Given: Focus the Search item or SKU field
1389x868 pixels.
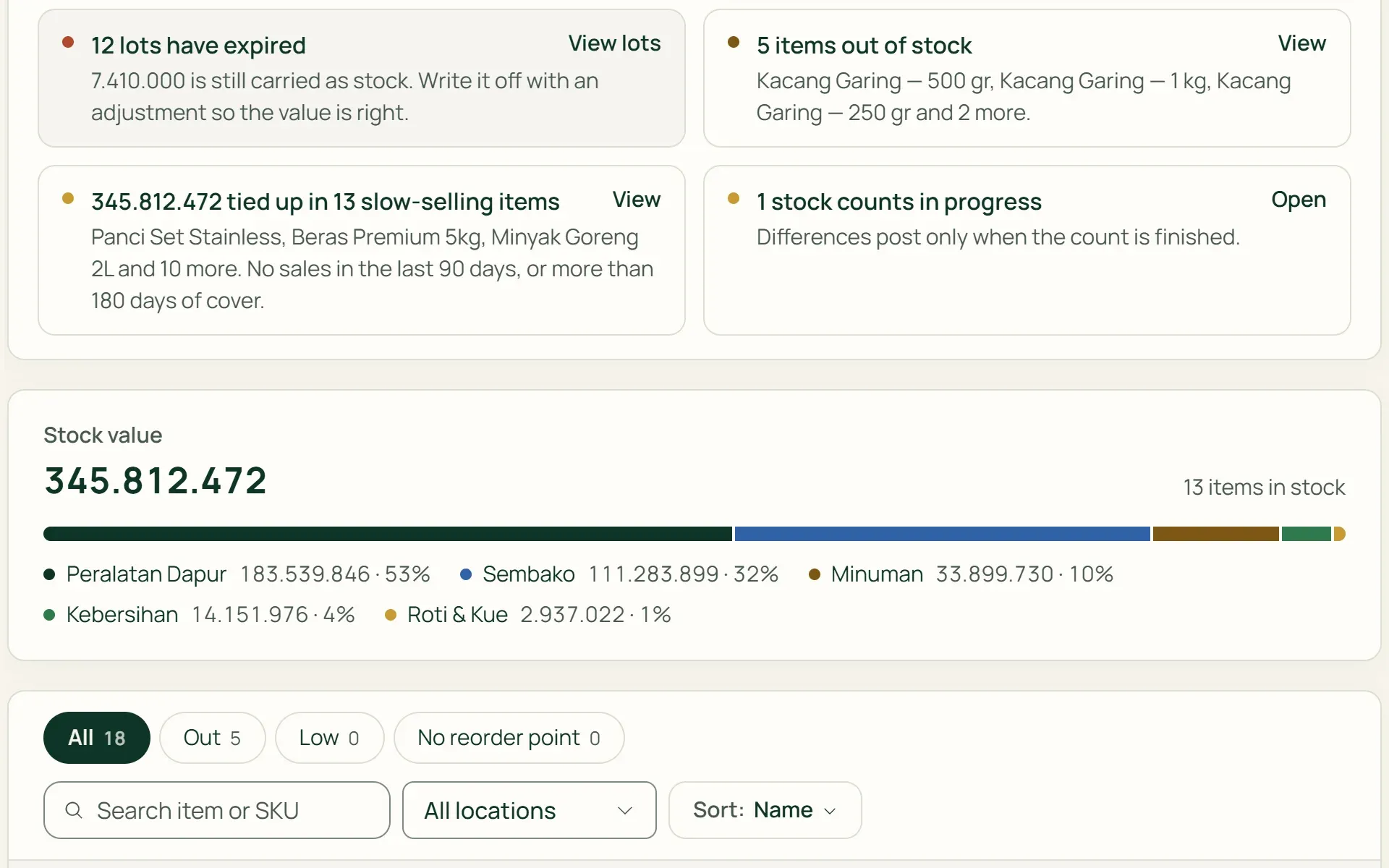Looking at the screenshot, I should [x=217, y=810].
